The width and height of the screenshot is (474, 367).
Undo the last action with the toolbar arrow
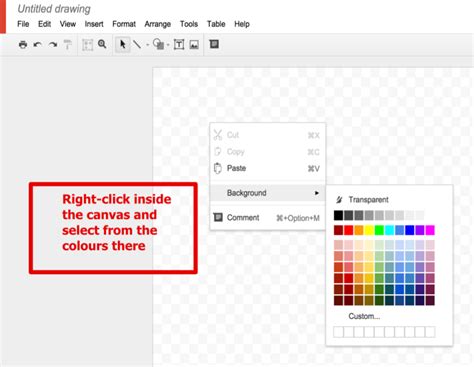click(38, 44)
